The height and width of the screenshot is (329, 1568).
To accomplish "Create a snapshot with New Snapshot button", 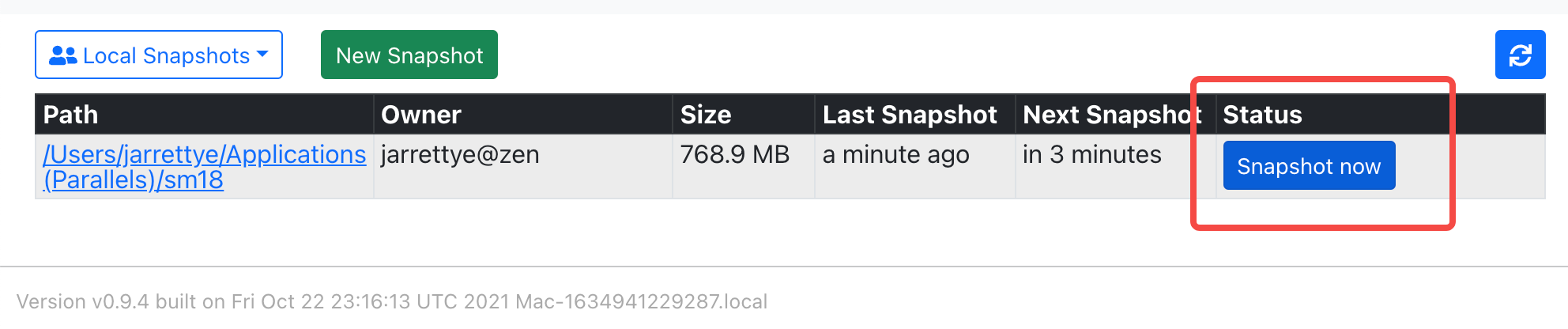I will pyautogui.click(x=409, y=55).
